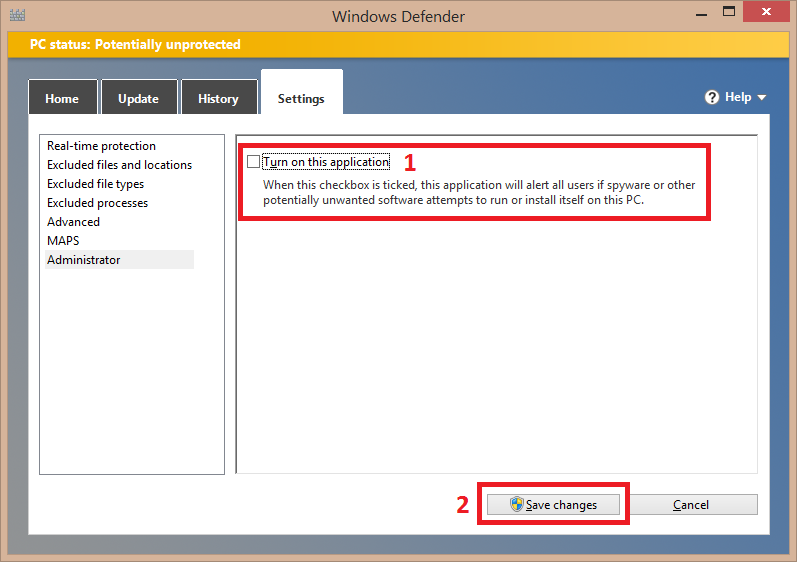Screen dimensions: 797x562
Task: Open the MAPS settings item
Action: pos(63,240)
